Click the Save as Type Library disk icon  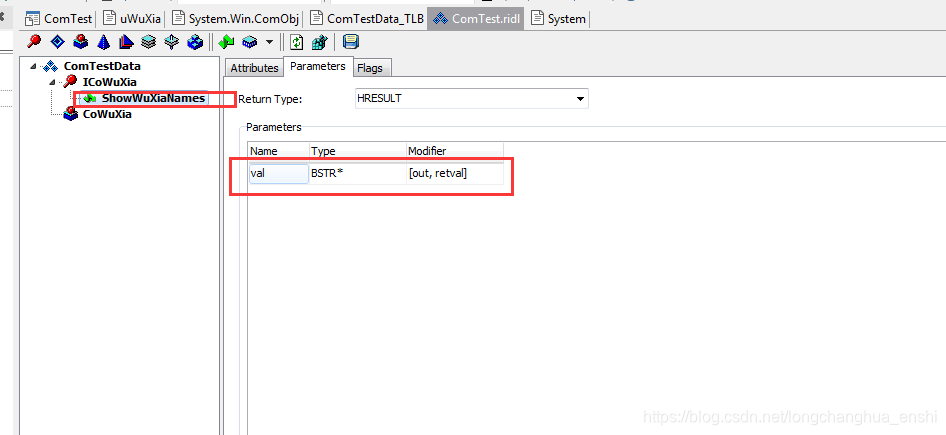tap(351, 42)
